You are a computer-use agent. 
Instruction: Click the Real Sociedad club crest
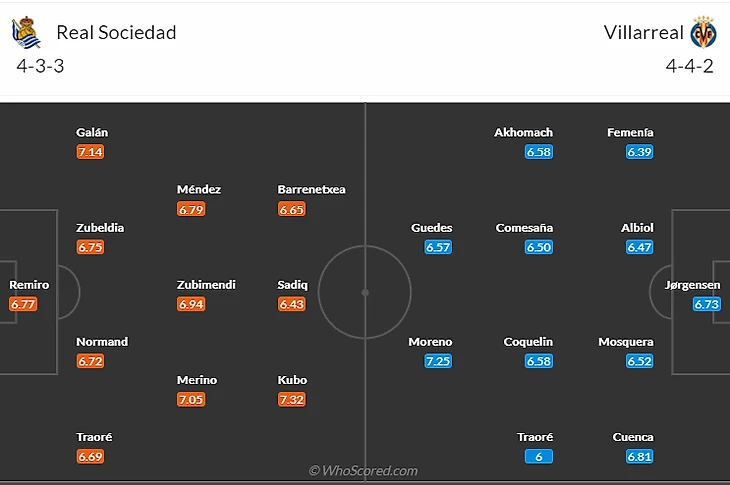click(x=26, y=33)
